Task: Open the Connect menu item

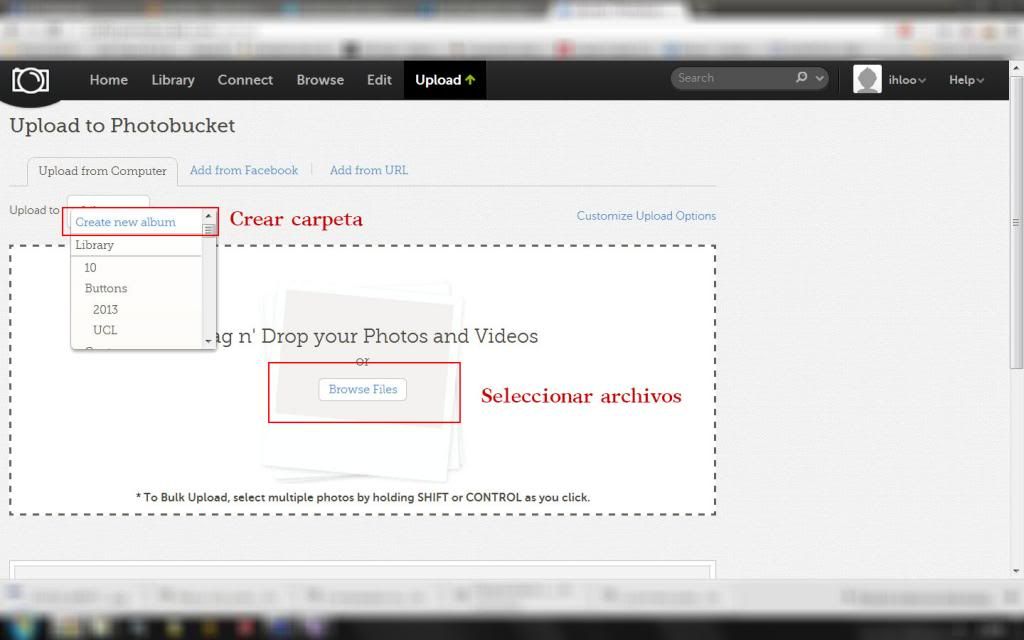Action: click(x=245, y=80)
